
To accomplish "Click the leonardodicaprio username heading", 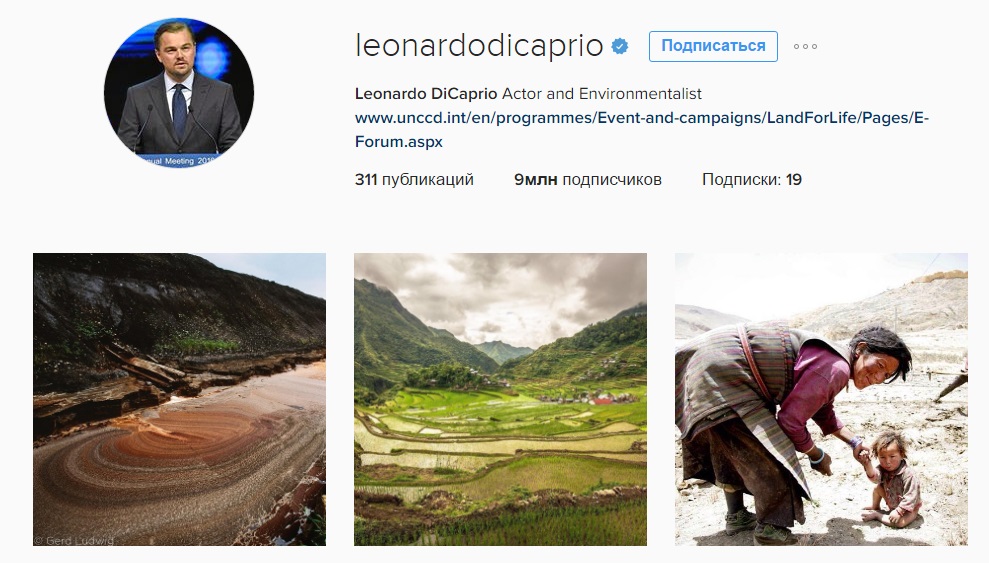I will pos(479,45).
